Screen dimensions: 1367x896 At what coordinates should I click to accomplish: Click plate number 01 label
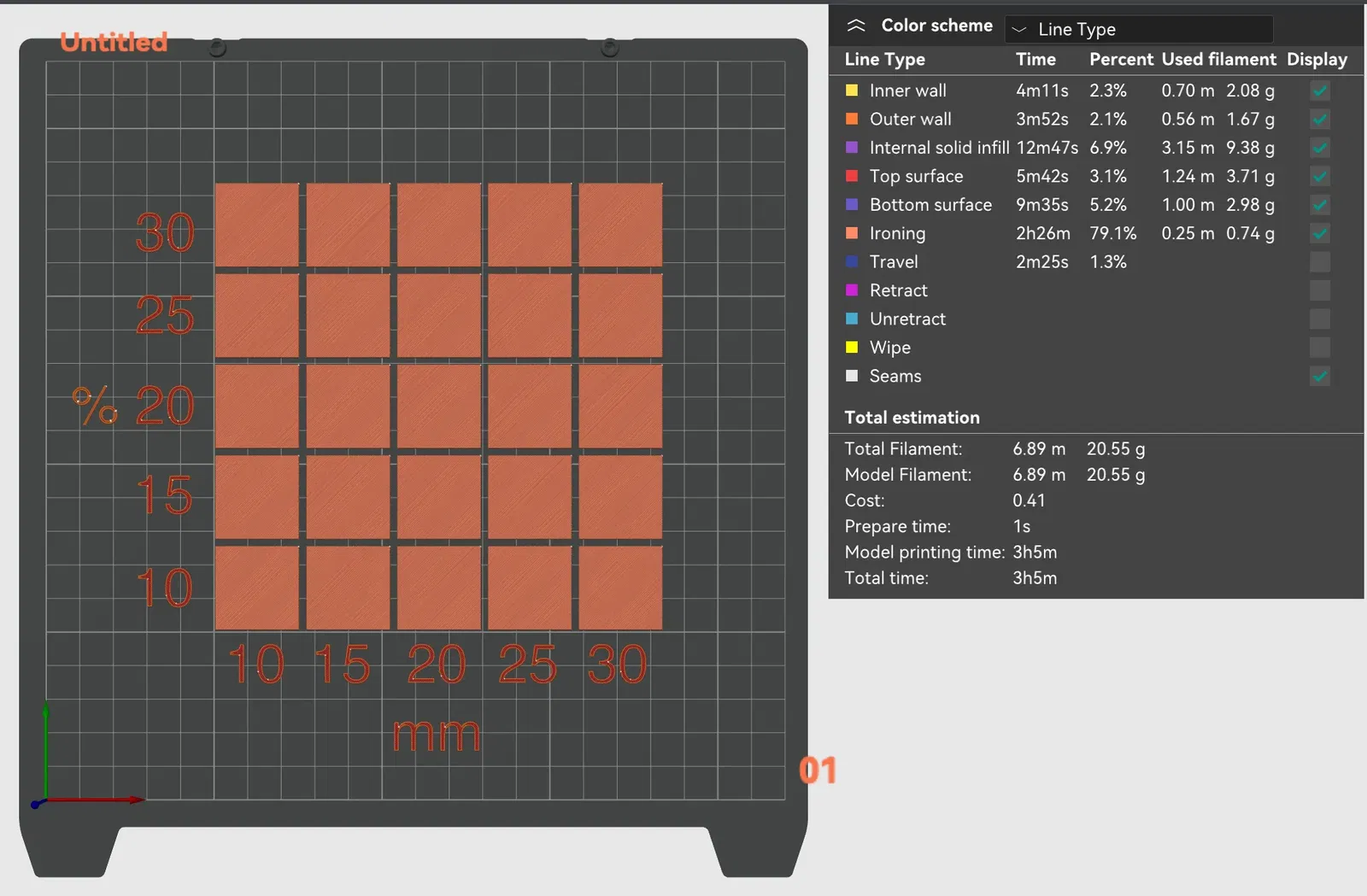(818, 770)
